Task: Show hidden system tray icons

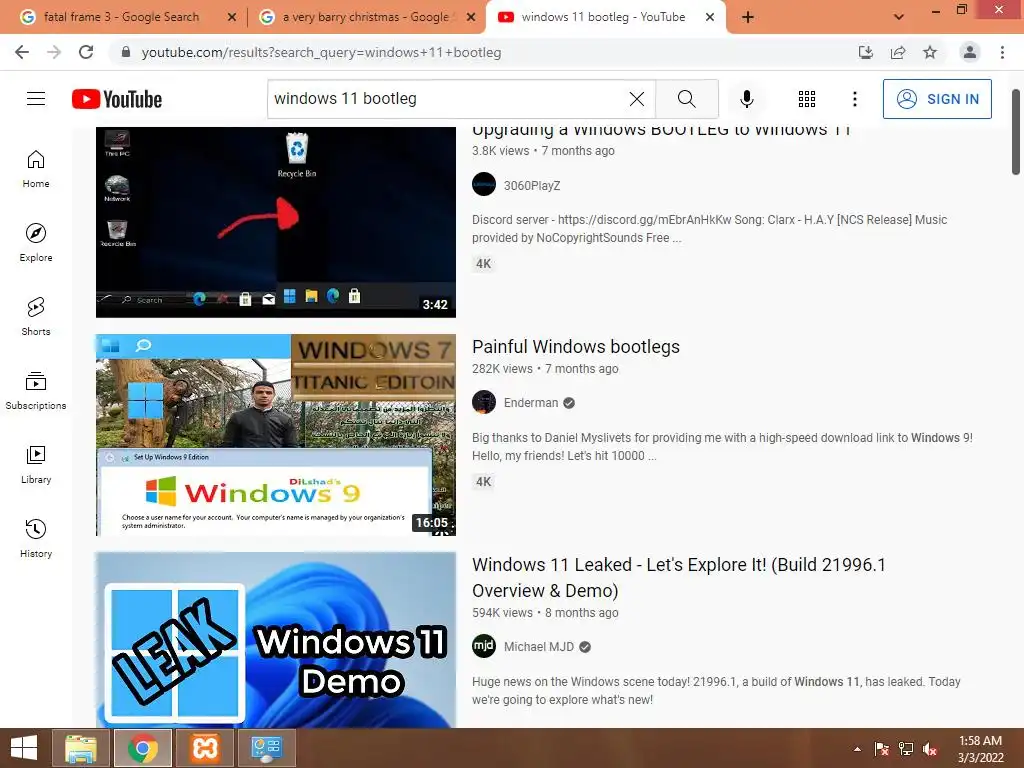Action: [x=857, y=749]
